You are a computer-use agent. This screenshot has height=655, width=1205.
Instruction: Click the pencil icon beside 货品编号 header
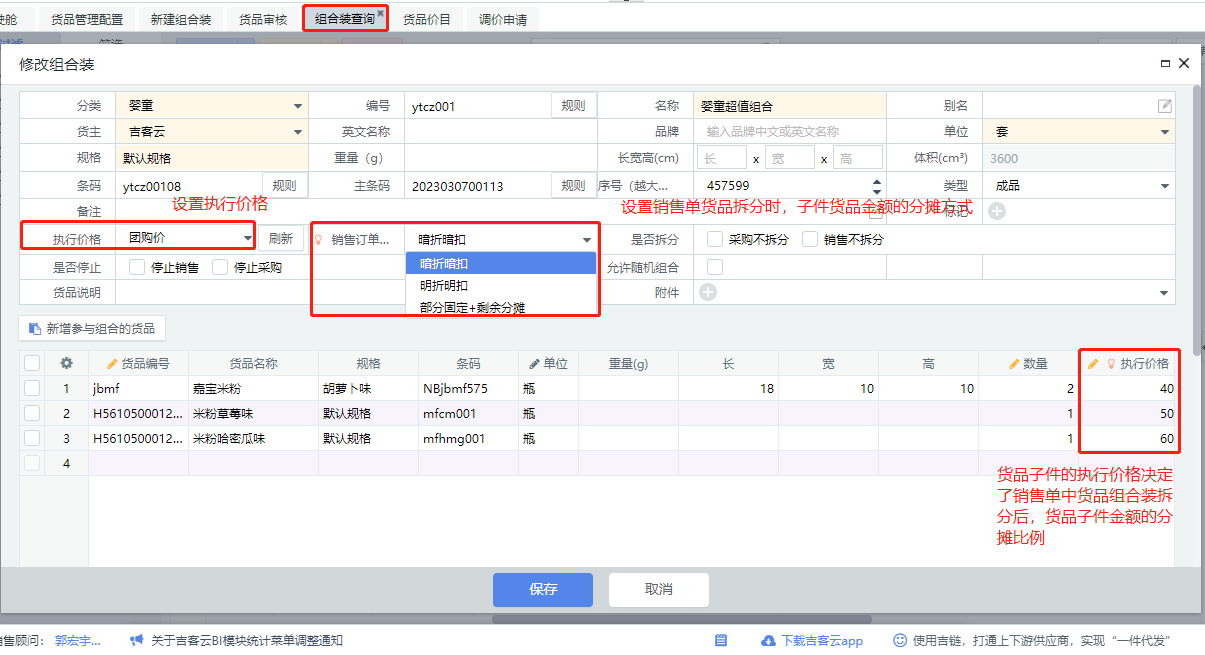click(112, 363)
